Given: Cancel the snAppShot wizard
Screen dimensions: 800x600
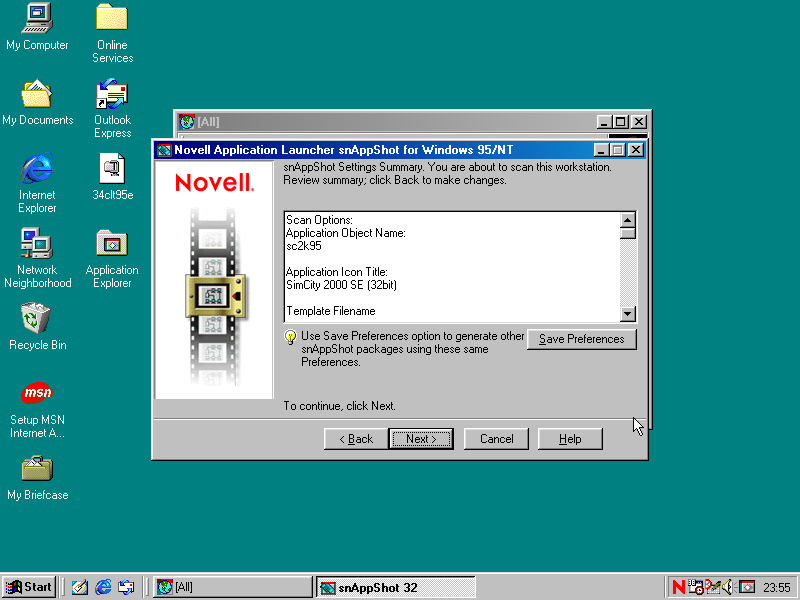Looking at the screenshot, I should coord(496,439).
